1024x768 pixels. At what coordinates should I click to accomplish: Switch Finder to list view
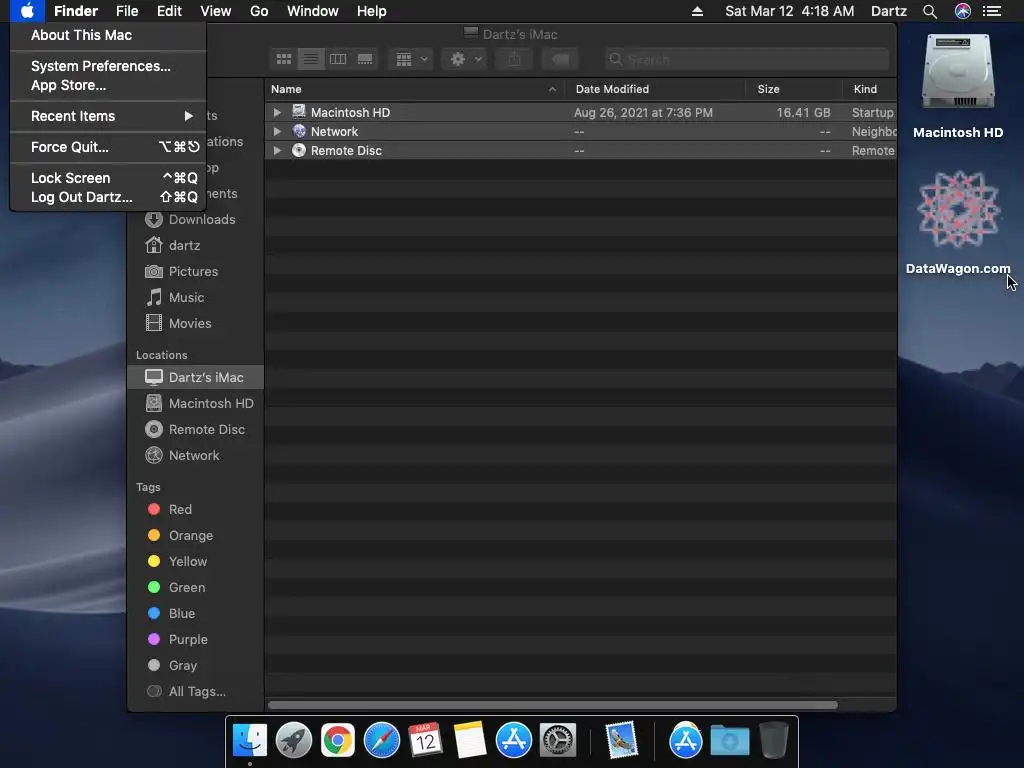311,59
